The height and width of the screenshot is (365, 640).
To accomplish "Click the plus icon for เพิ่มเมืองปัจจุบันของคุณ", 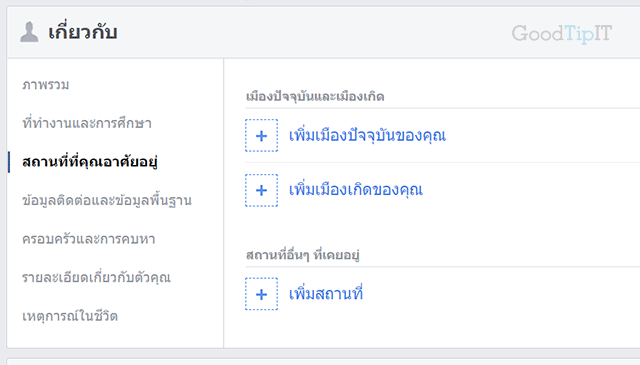I will [261, 136].
